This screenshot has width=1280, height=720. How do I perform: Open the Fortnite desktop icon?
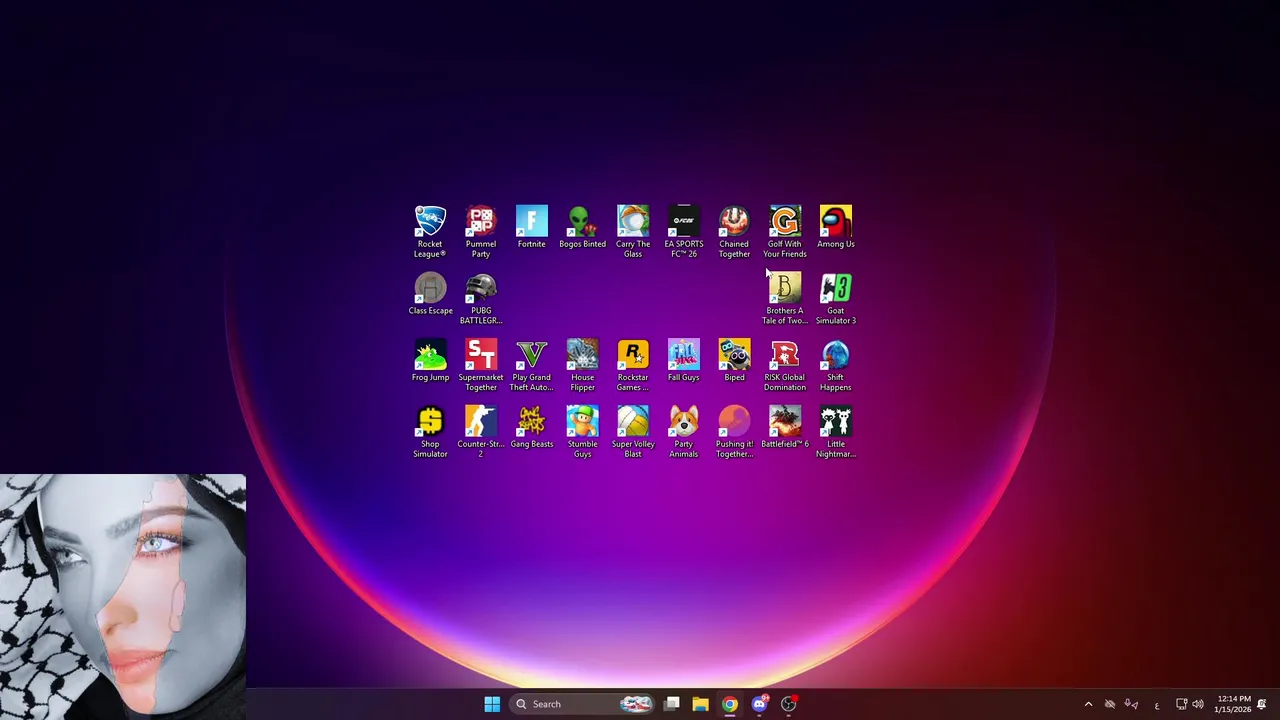532,228
